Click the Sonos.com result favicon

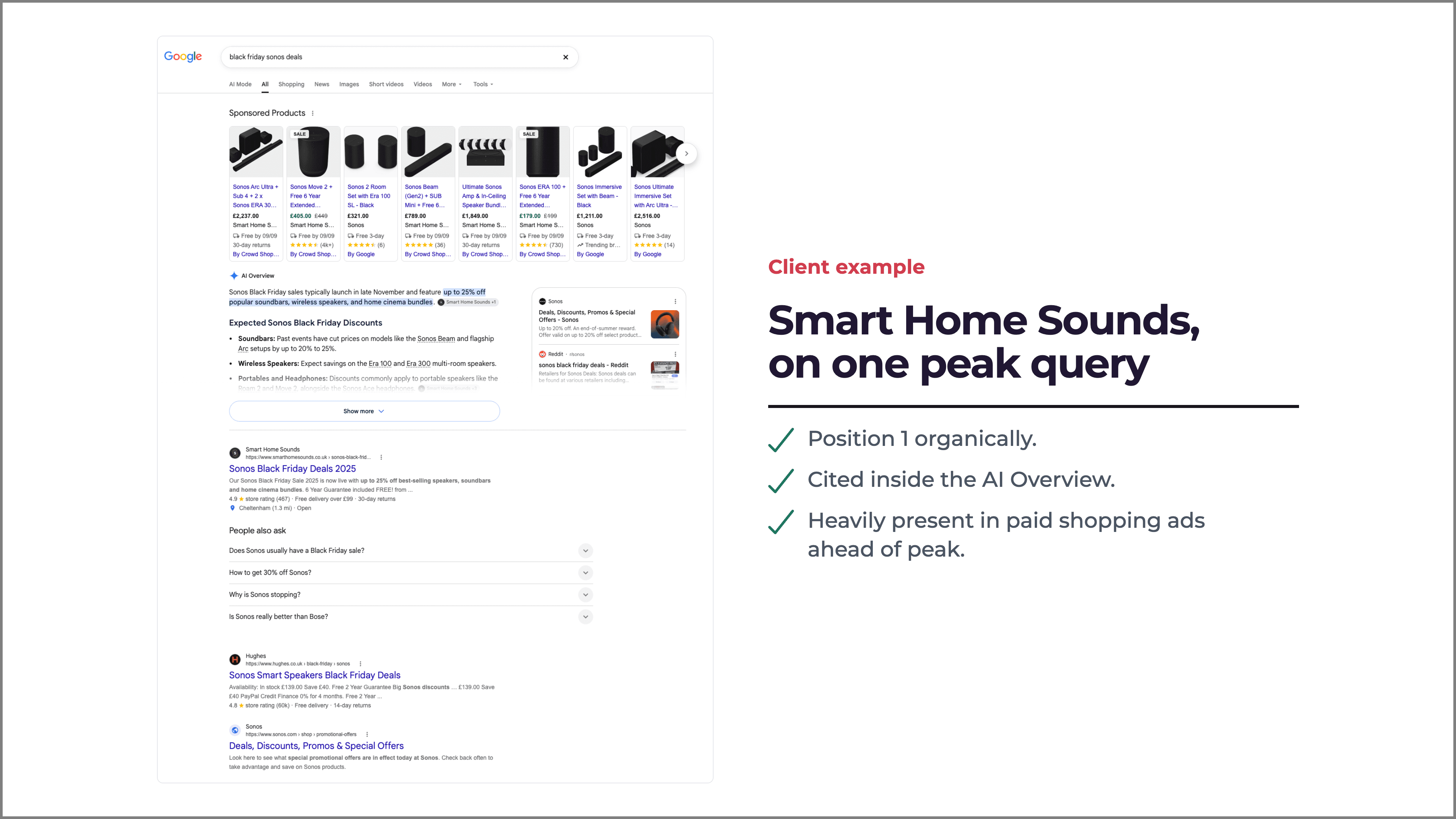click(235, 730)
